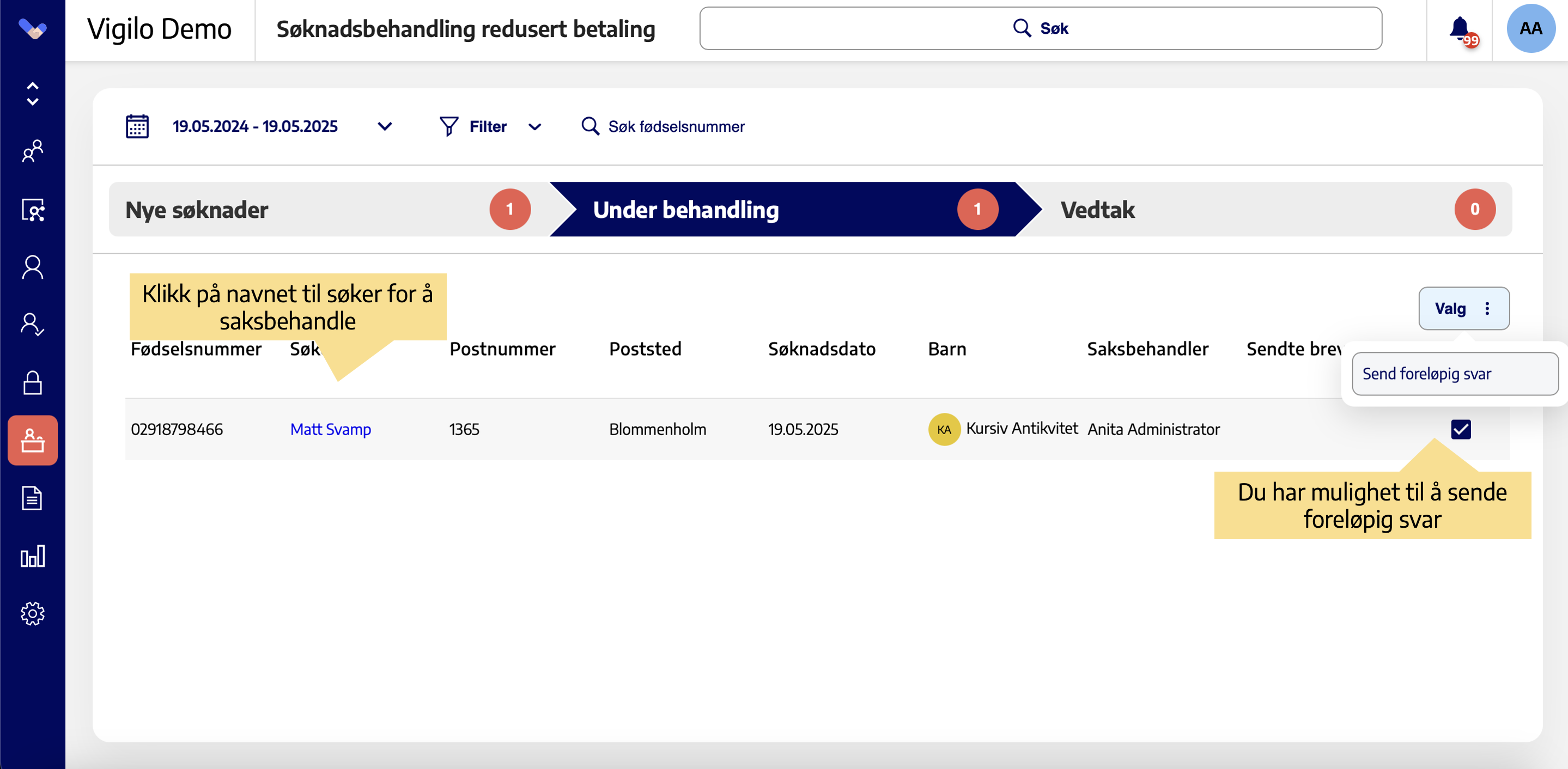Image resolution: width=1568 pixels, height=769 pixels.
Task: Click the funnel filter icon
Action: click(448, 126)
